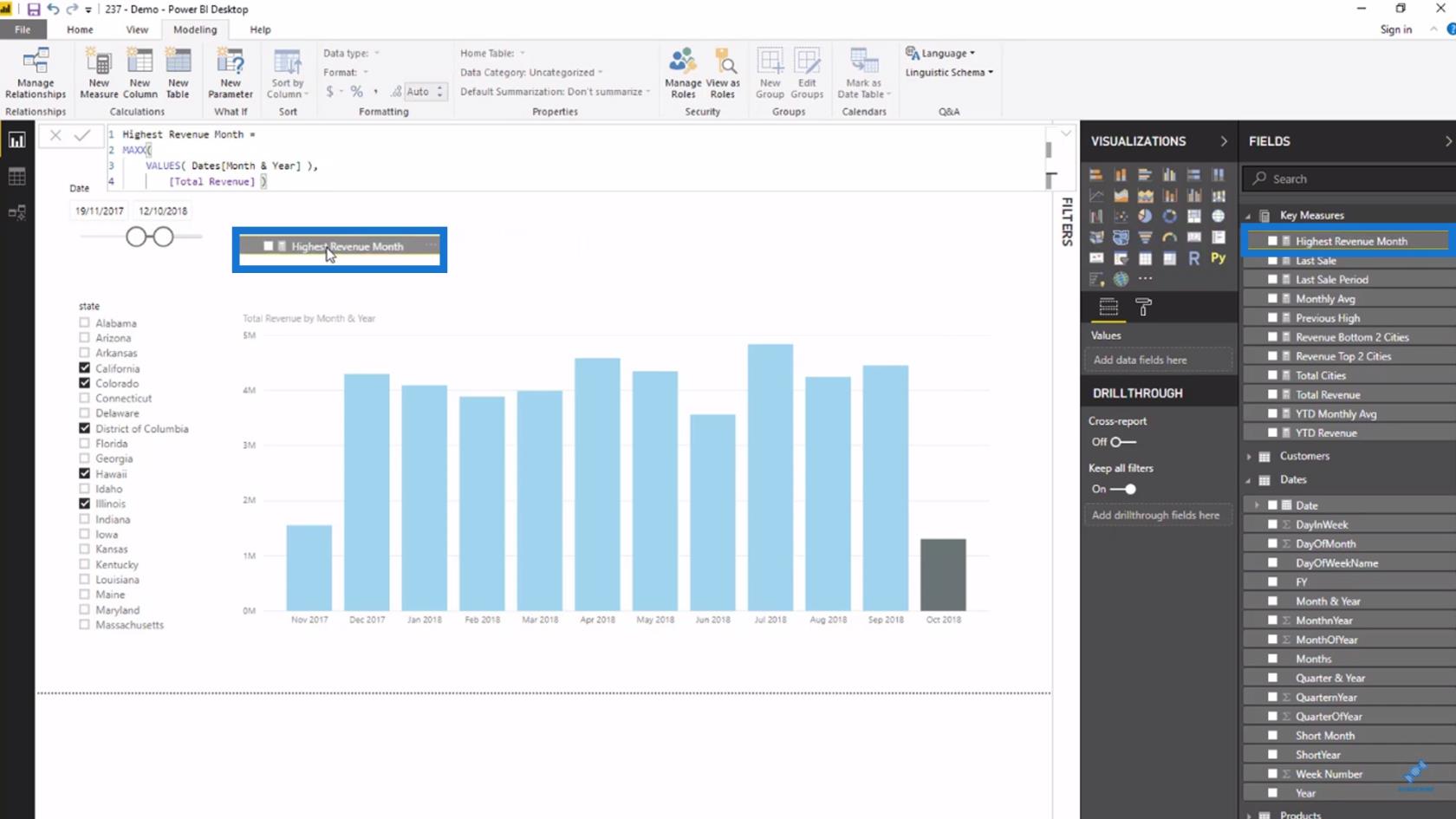The height and width of the screenshot is (819, 1456).
Task: Create a New Group
Action: point(770,74)
